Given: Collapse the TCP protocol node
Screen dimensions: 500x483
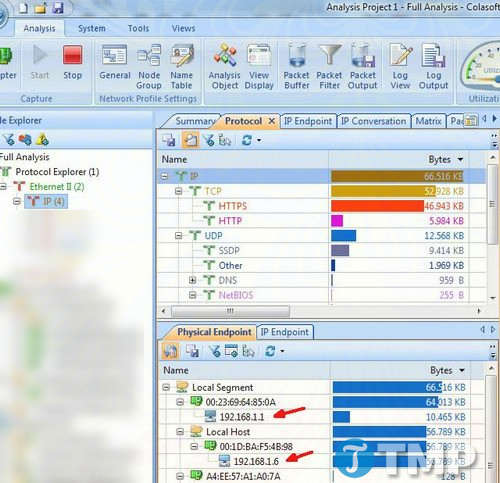Looking at the screenshot, I should 178,191.
